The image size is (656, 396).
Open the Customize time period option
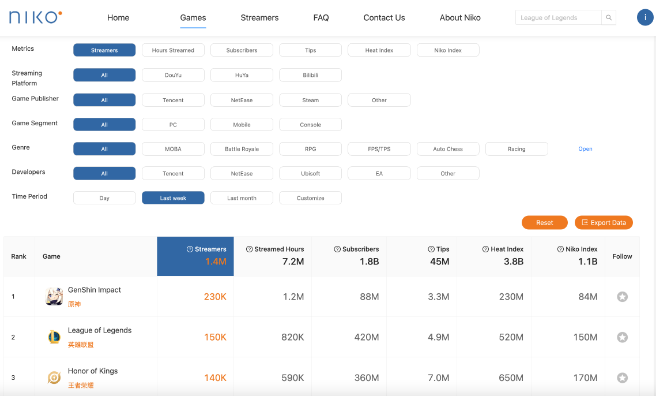[x=310, y=198]
